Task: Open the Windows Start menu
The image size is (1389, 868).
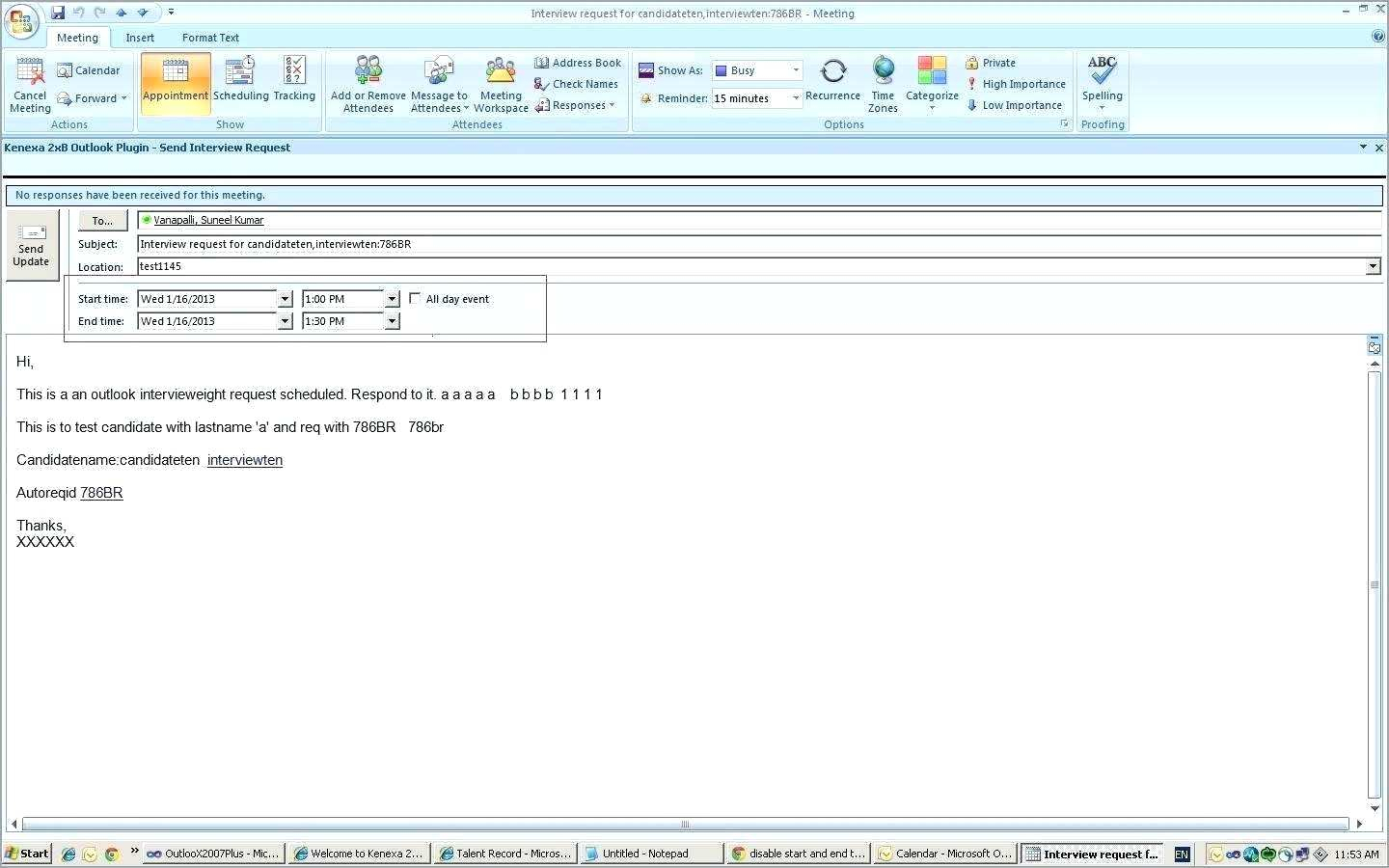Action: (x=26, y=854)
